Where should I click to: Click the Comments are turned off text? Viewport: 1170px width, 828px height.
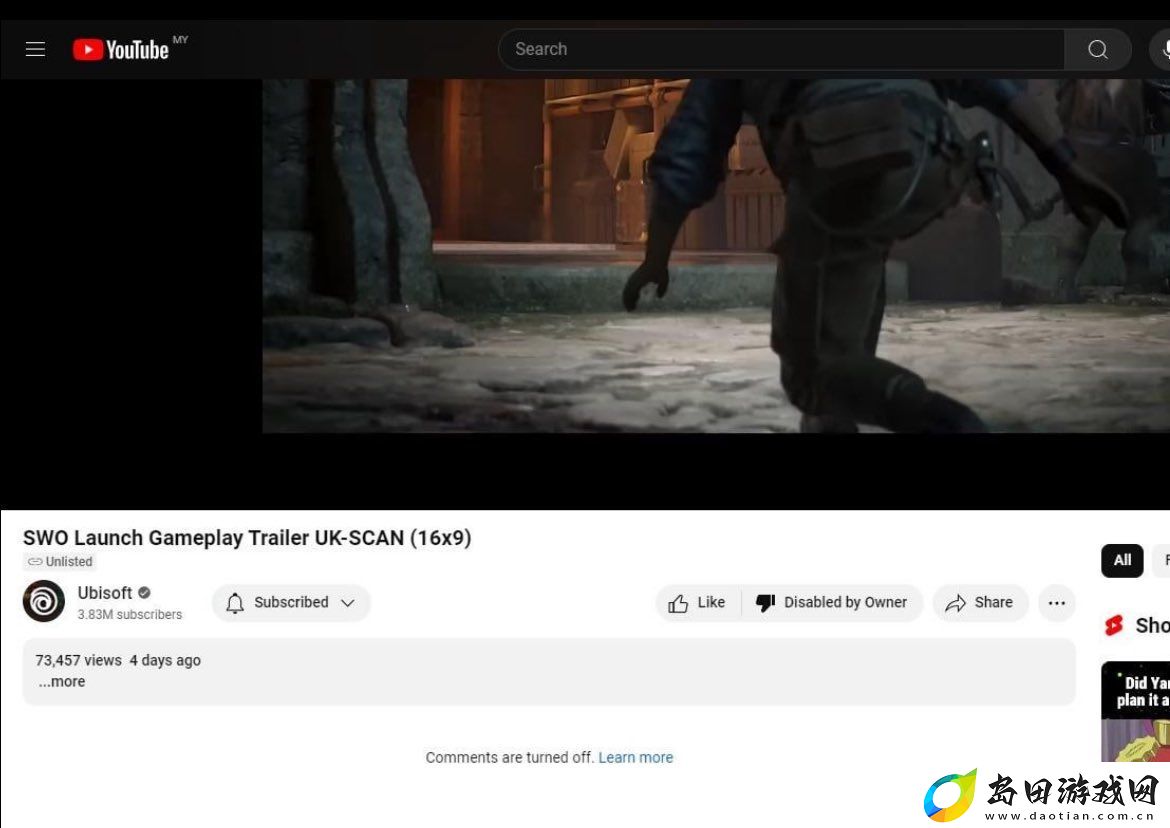(x=509, y=758)
